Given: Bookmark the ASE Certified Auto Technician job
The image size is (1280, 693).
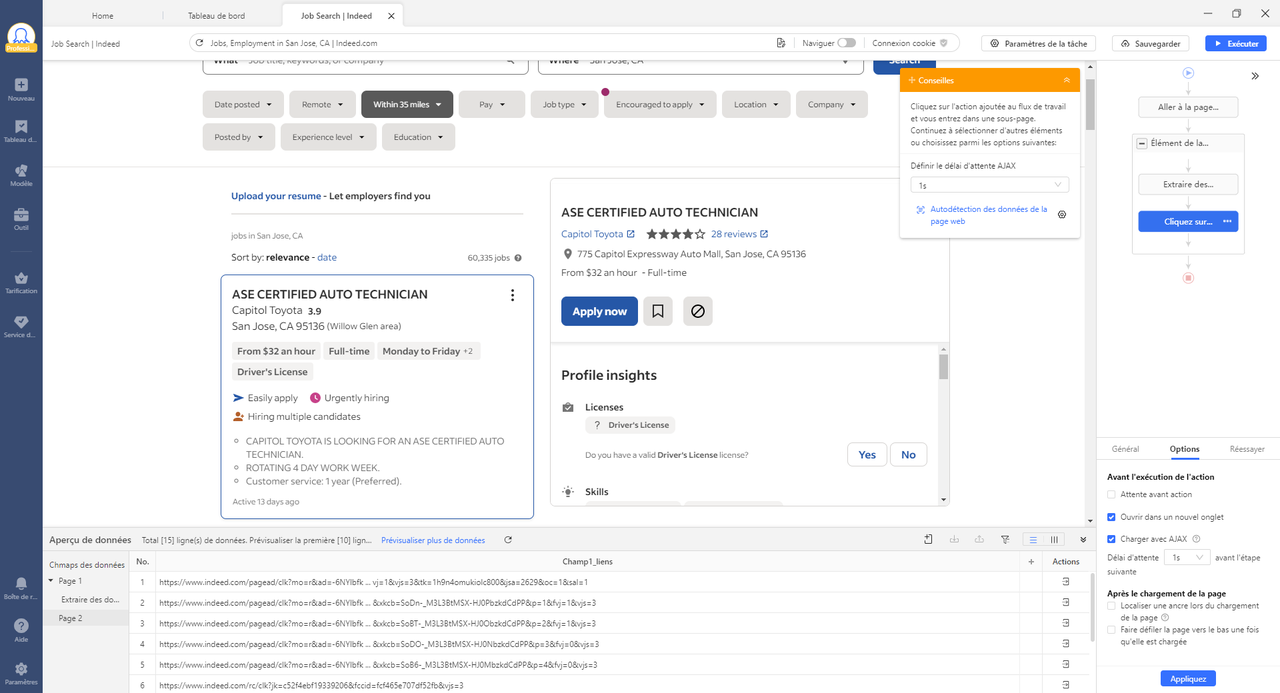Looking at the screenshot, I should [x=657, y=311].
